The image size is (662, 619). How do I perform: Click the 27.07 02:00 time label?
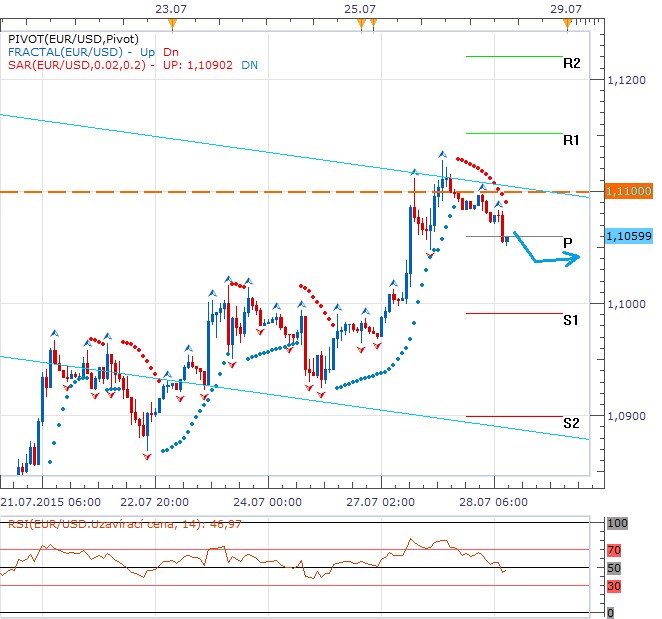(x=380, y=502)
